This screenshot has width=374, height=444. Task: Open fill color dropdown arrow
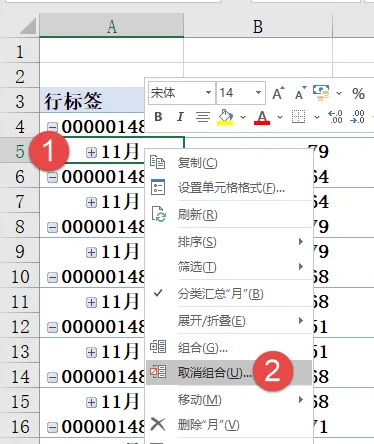pyautogui.click(x=243, y=117)
